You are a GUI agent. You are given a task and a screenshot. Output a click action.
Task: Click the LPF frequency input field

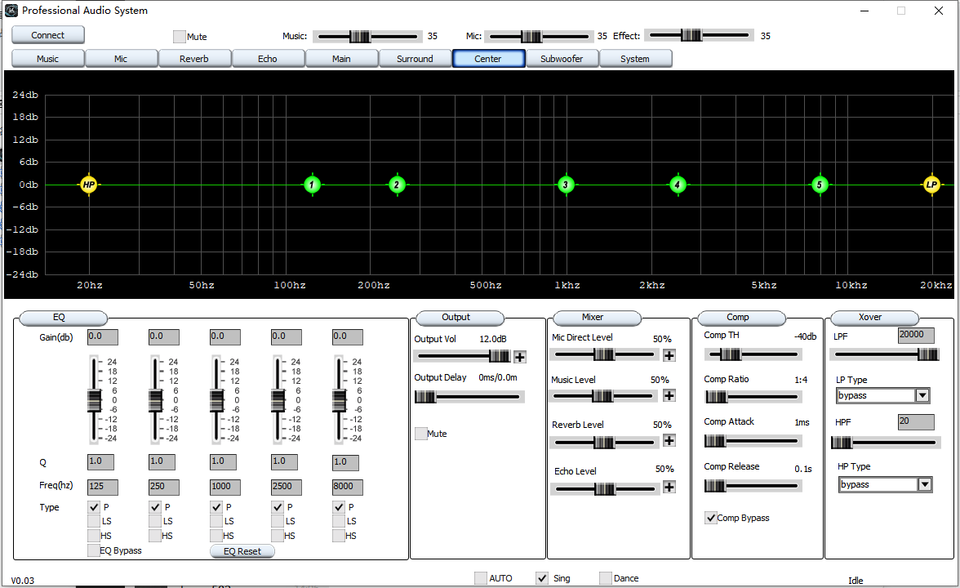pos(916,336)
